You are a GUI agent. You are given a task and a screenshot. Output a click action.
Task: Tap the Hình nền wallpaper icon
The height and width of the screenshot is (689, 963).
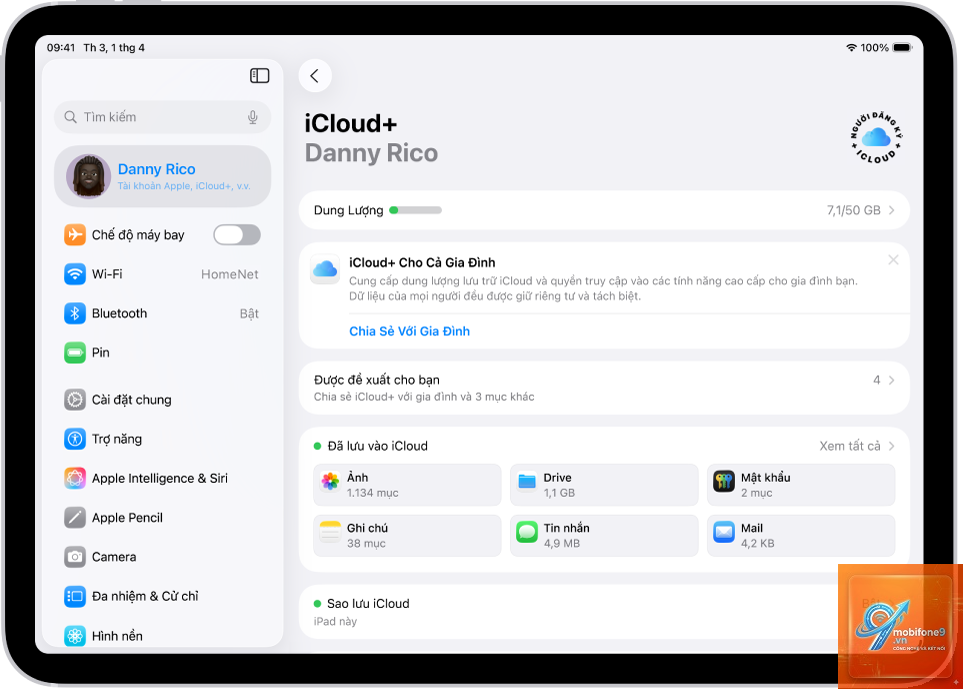click(75, 636)
